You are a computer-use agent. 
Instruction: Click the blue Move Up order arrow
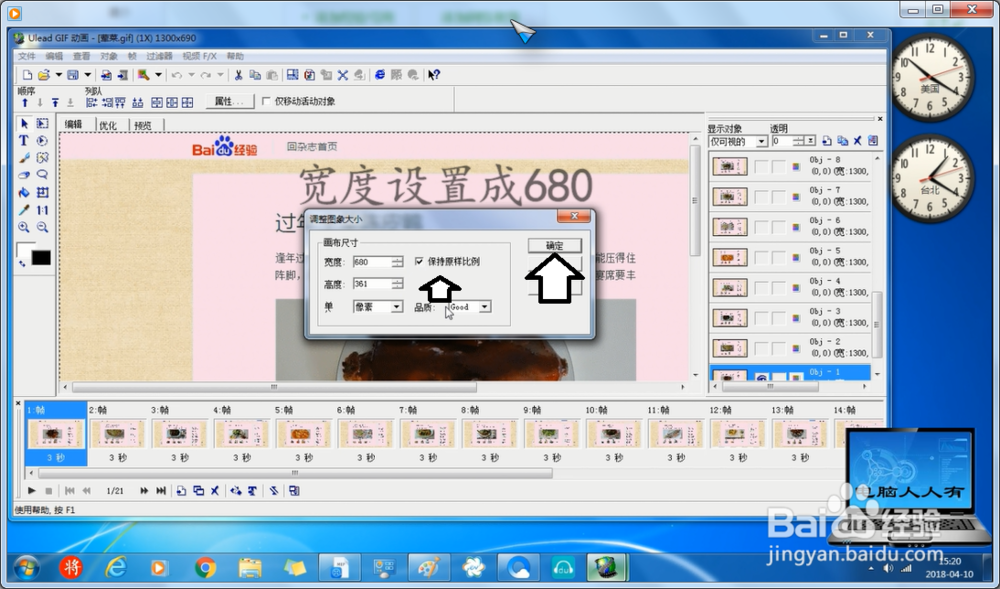(25, 103)
